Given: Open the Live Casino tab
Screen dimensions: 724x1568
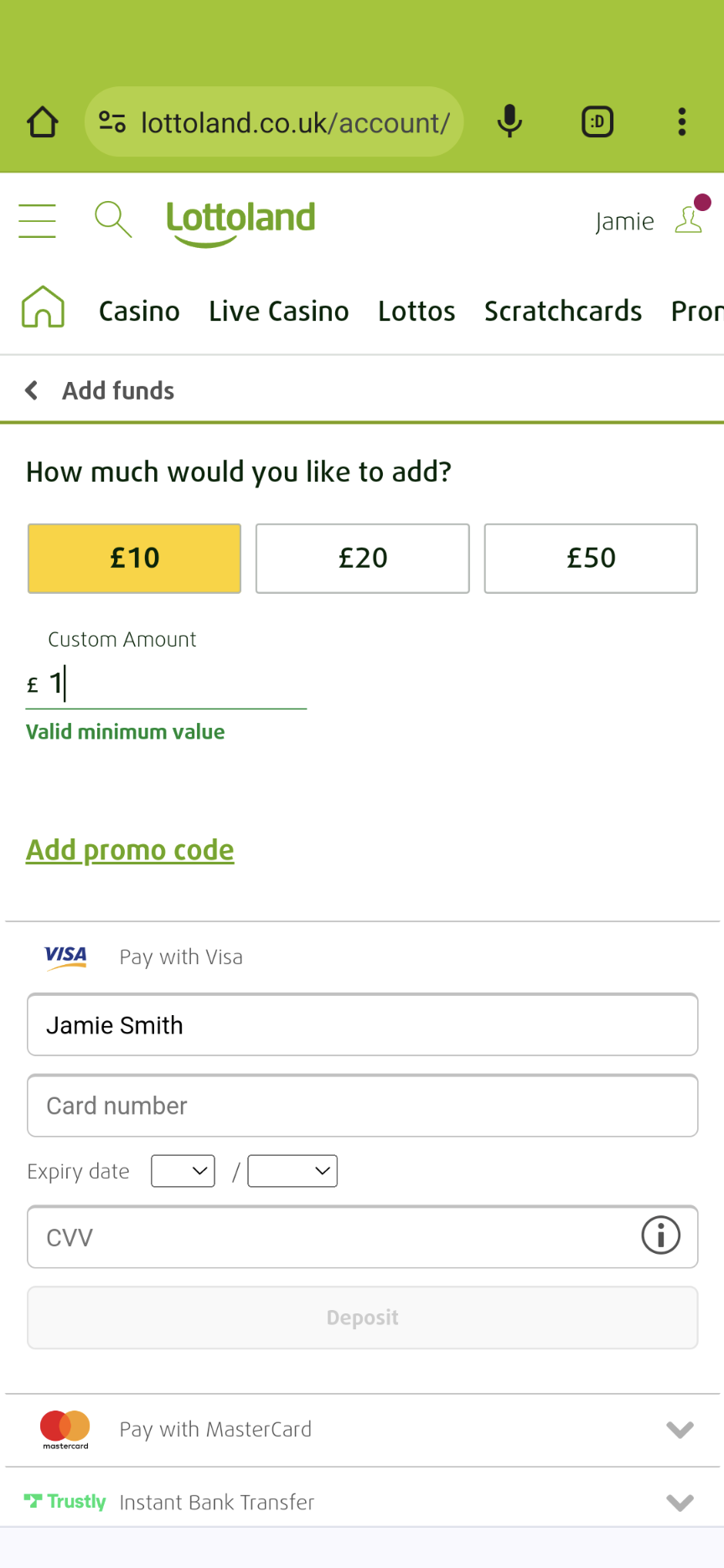Looking at the screenshot, I should pyautogui.click(x=279, y=312).
